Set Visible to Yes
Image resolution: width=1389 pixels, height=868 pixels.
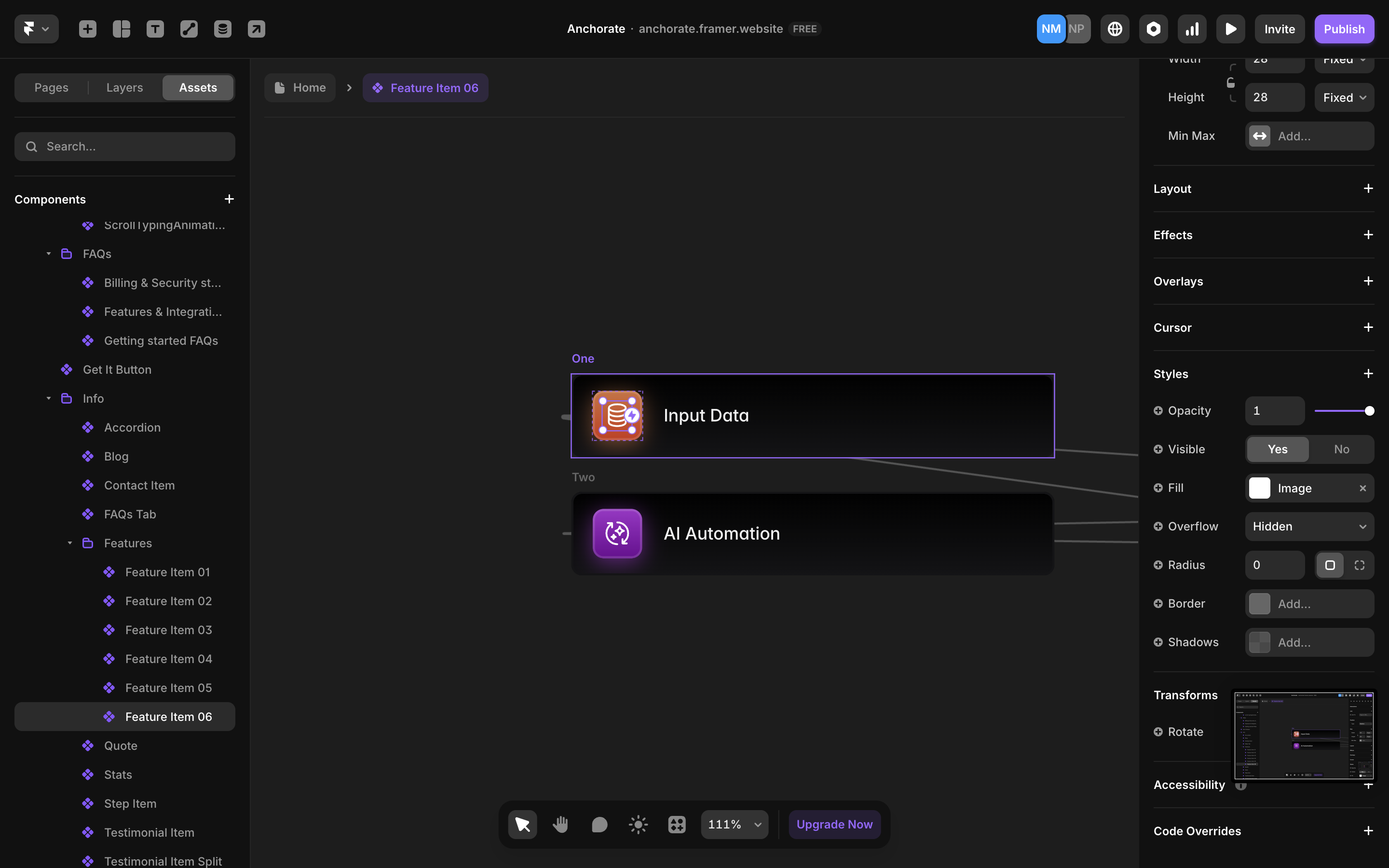(x=1277, y=449)
